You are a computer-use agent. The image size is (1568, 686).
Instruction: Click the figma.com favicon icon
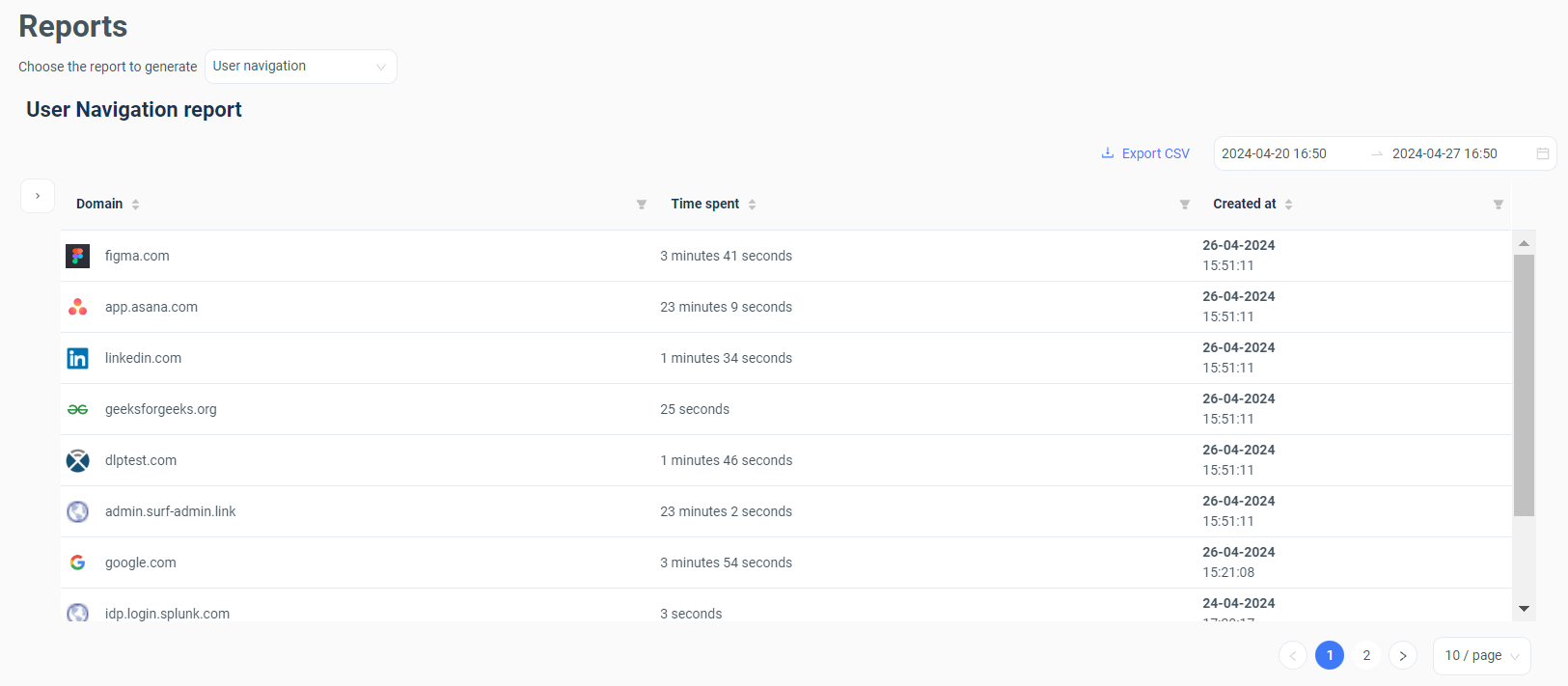[x=78, y=256]
